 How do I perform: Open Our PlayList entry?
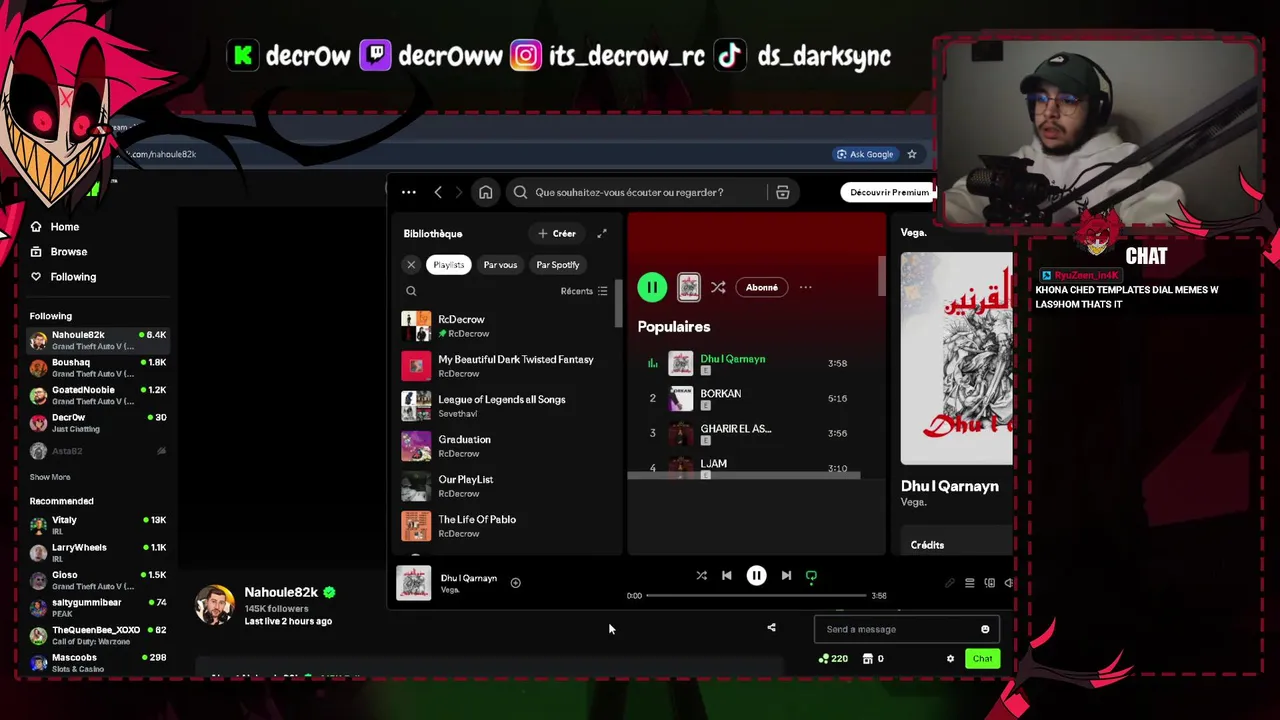(x=507, y=486)
